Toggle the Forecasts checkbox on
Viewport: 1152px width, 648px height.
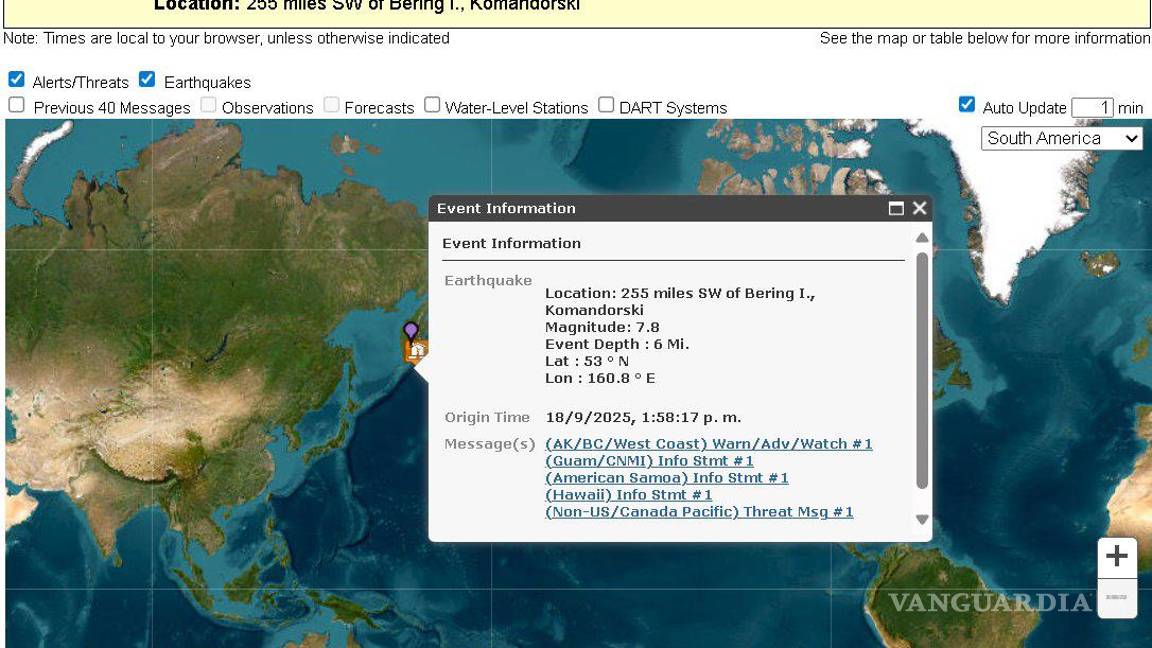(330, 103)
